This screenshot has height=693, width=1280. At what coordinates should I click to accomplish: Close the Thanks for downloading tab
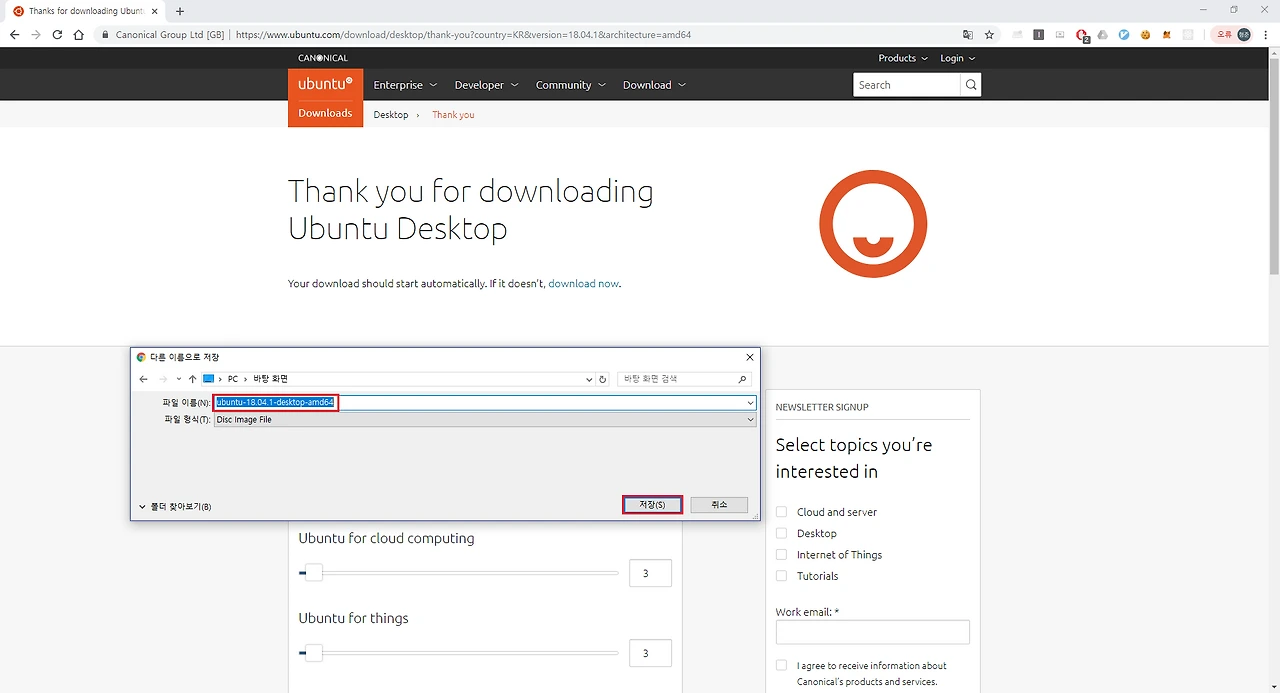pos(154,11)
